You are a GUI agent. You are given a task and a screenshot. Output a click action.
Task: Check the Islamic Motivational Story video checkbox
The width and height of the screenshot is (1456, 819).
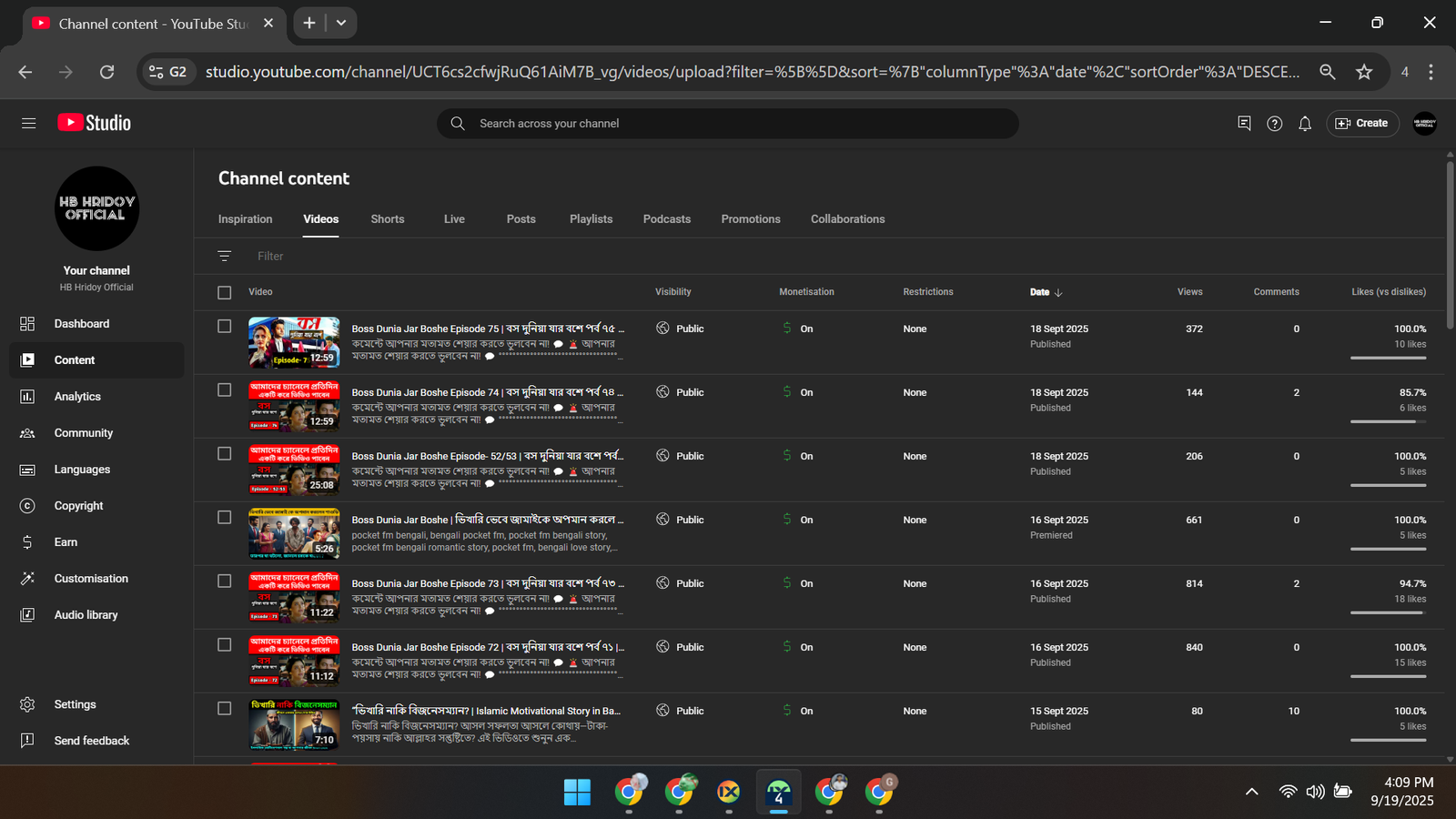point(225,708)
